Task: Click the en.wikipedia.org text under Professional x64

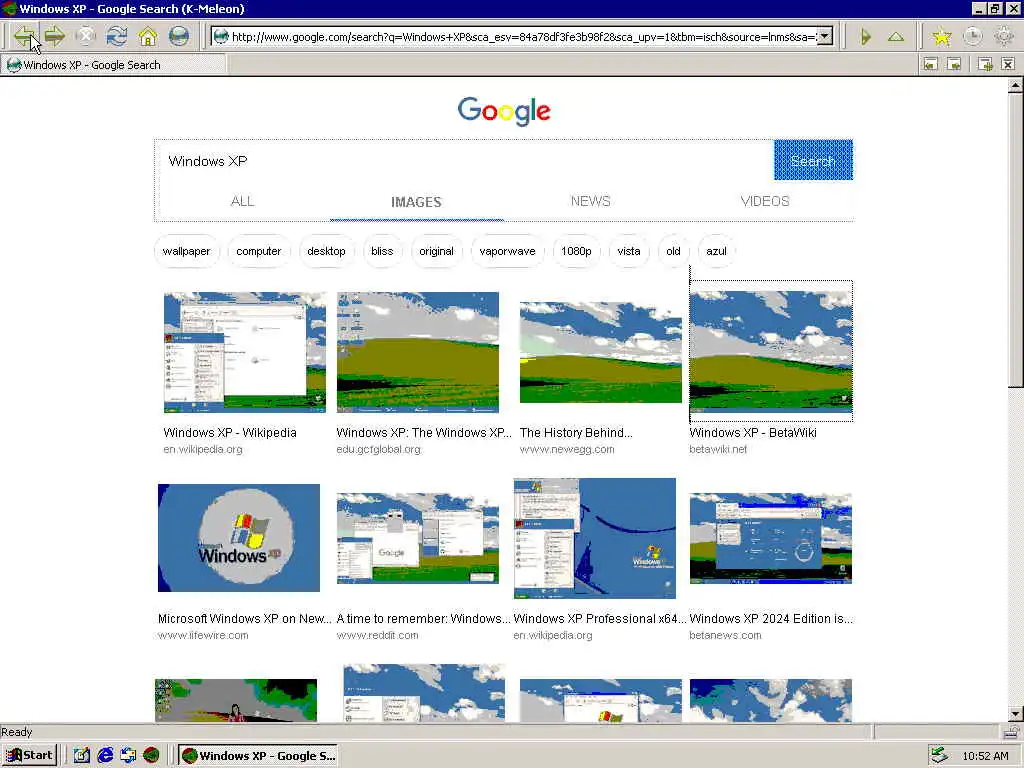Action: pyautogui.click(x=553, y=635)
